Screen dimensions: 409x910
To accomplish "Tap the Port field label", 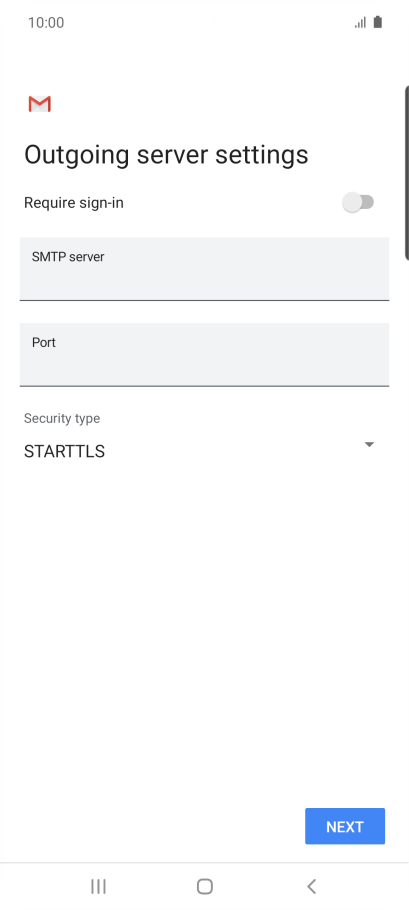I will tap(44, 342).
